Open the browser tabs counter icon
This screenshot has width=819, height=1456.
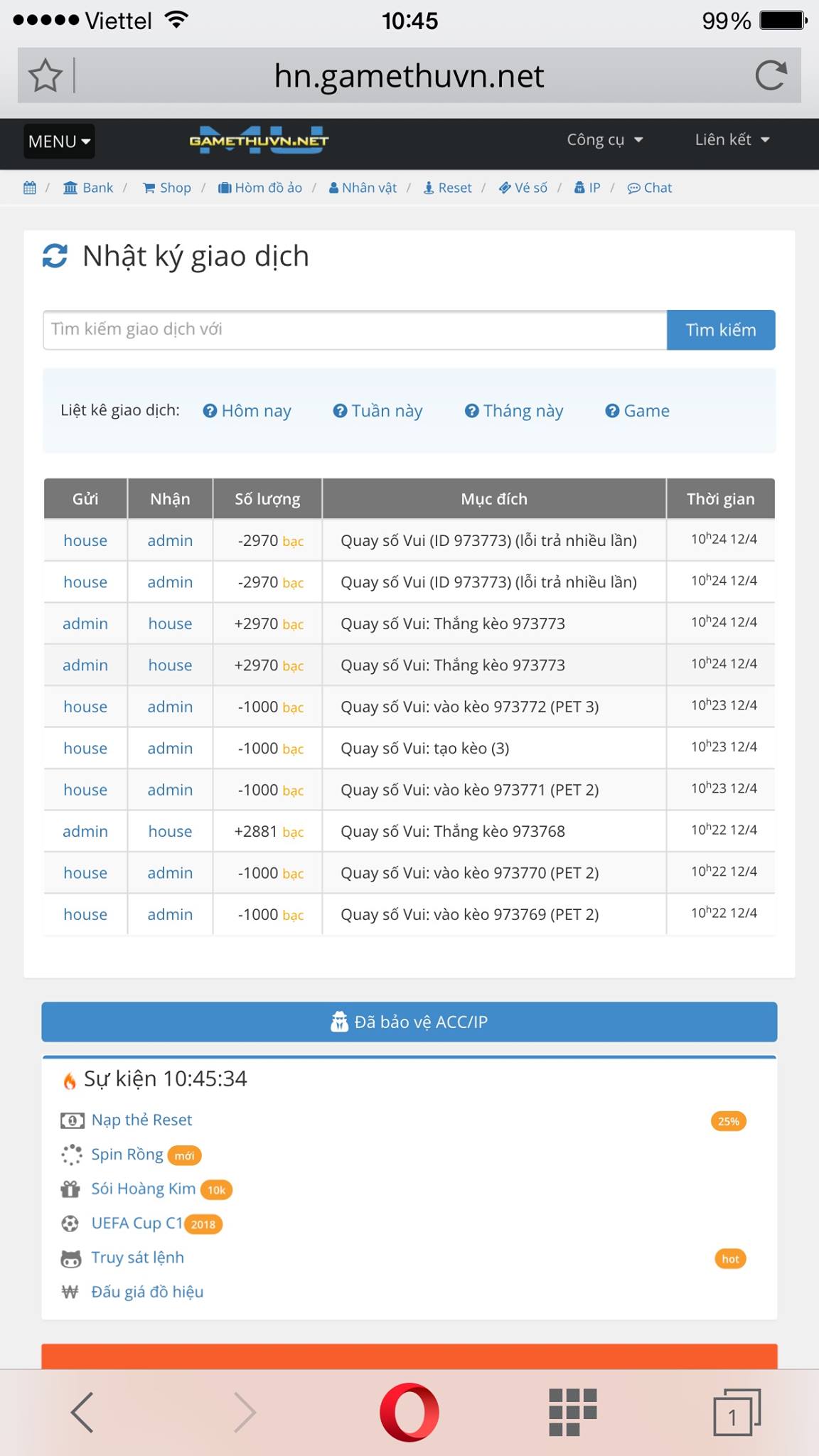(736, 1413)
